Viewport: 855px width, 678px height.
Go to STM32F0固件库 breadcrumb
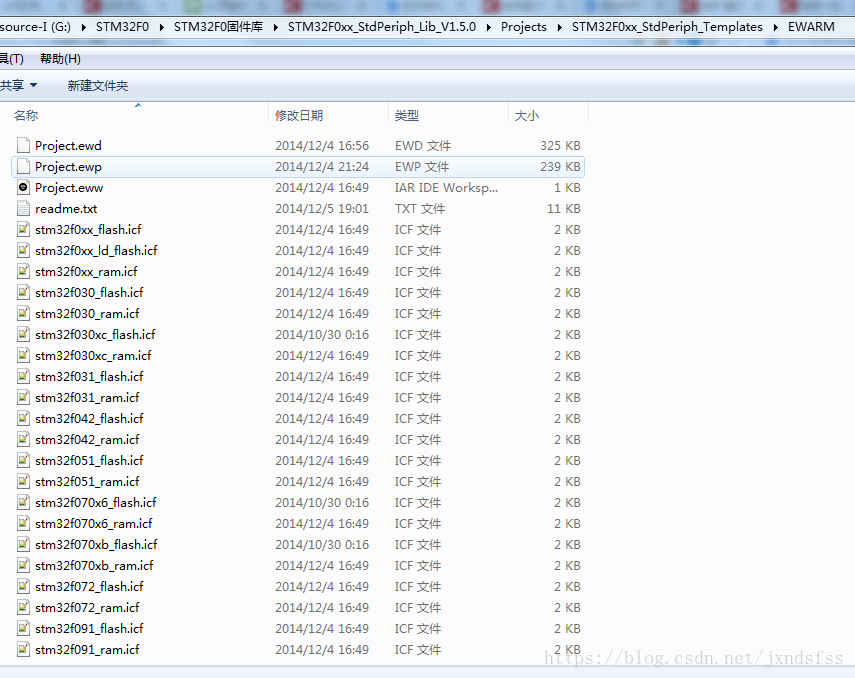click(218, 27)
